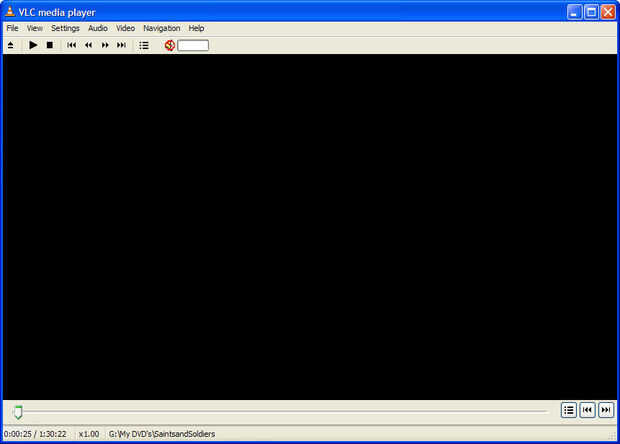Start playback with the Play button
Image resolution: width=620 pixels, height=444 pixels.
(33, 45)
